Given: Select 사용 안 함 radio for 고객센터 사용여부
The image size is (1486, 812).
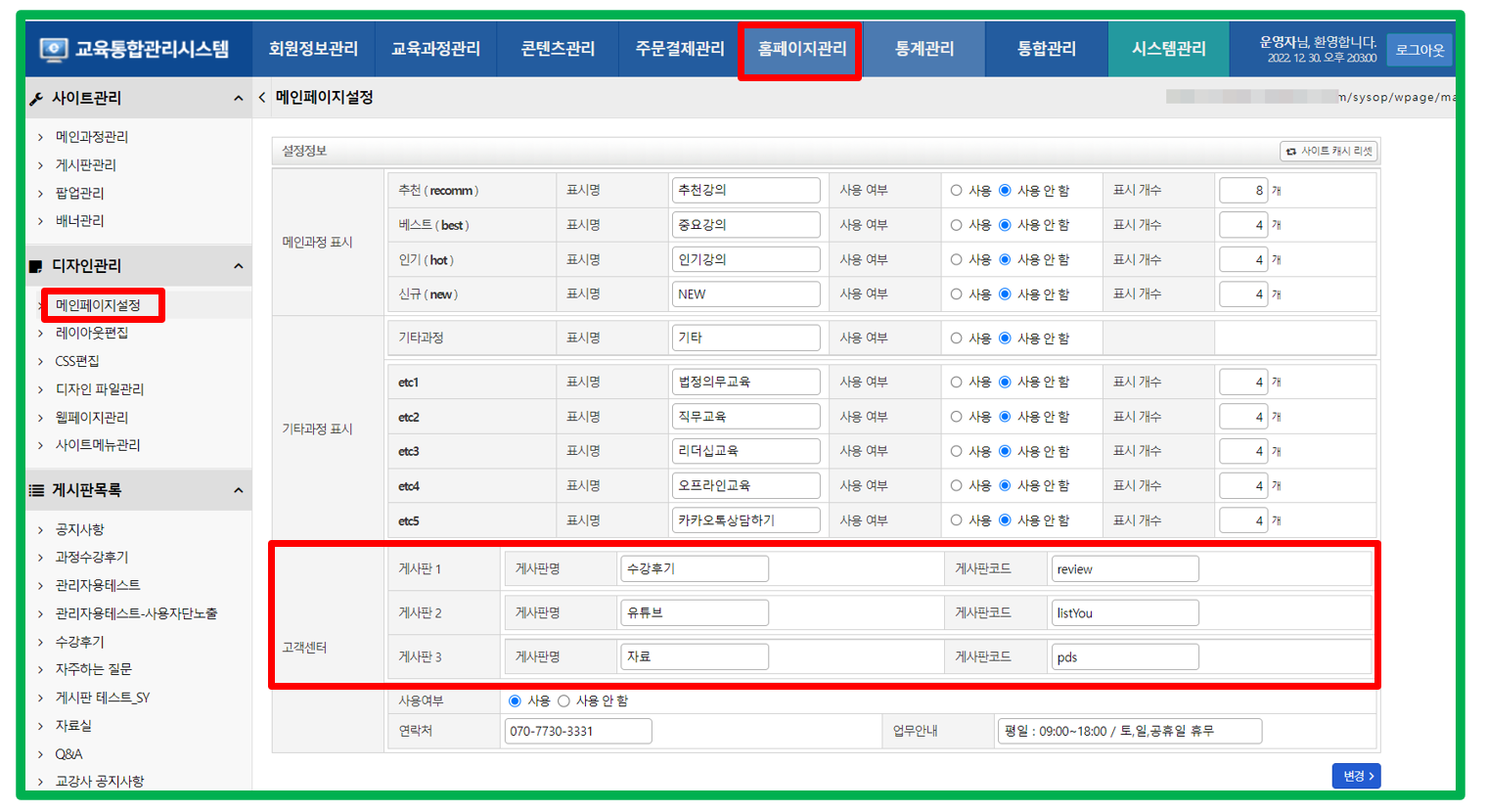Looking at the screenshot, I should 563,701.
